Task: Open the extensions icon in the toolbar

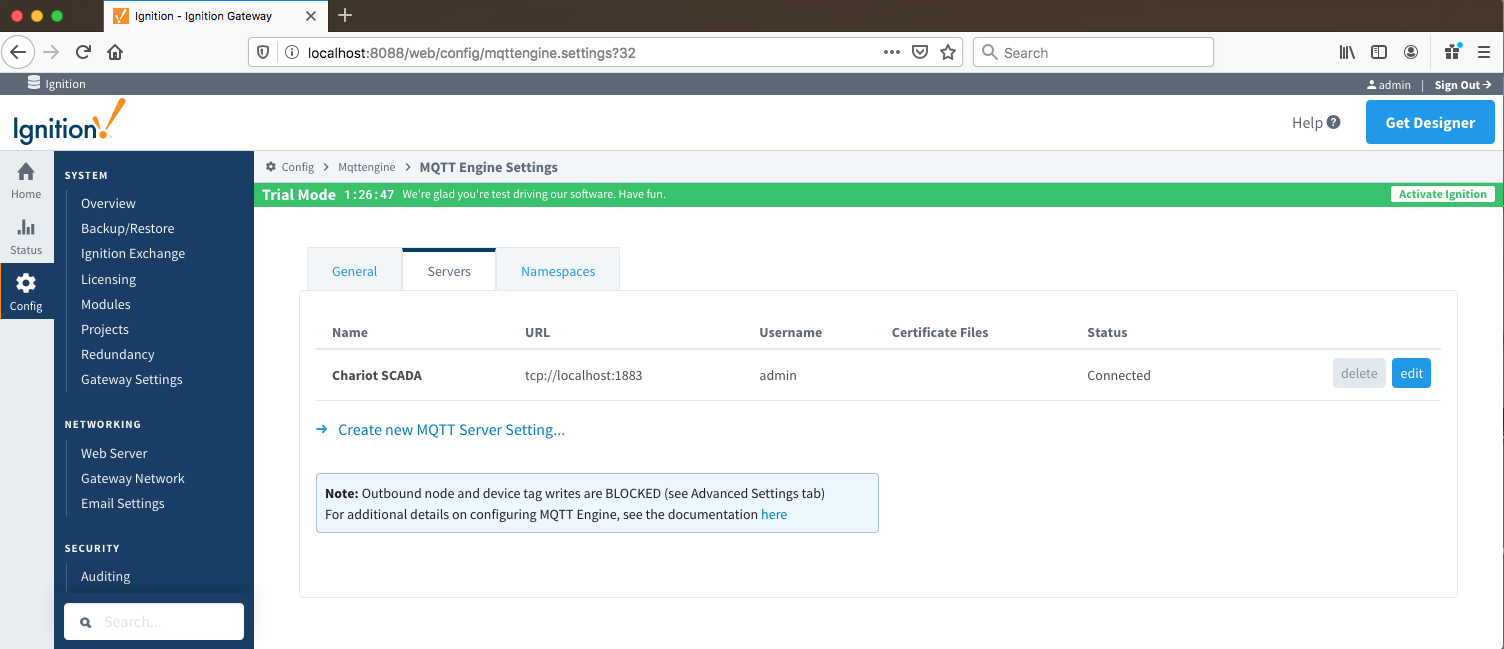Action: [1453, 52]
